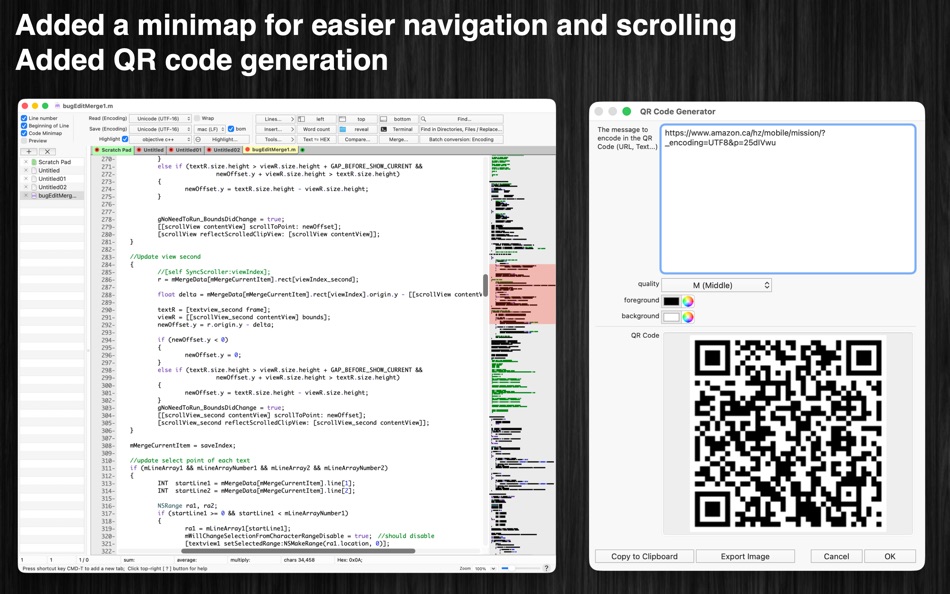950x594 pixels.
Task: Disable the Code Minimap checkbox
Action: (24, 133)
